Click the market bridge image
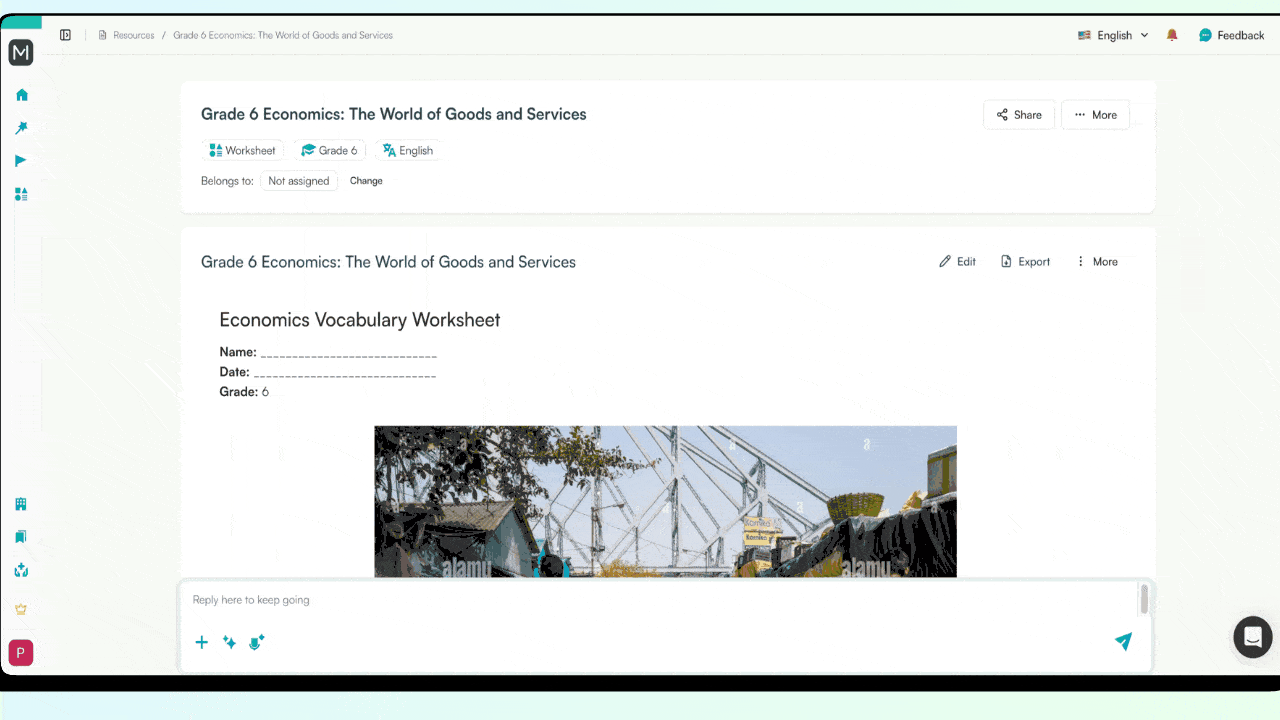Viewport: 1280px width, 720px height. pyautogui.click(x=665, y=502)
